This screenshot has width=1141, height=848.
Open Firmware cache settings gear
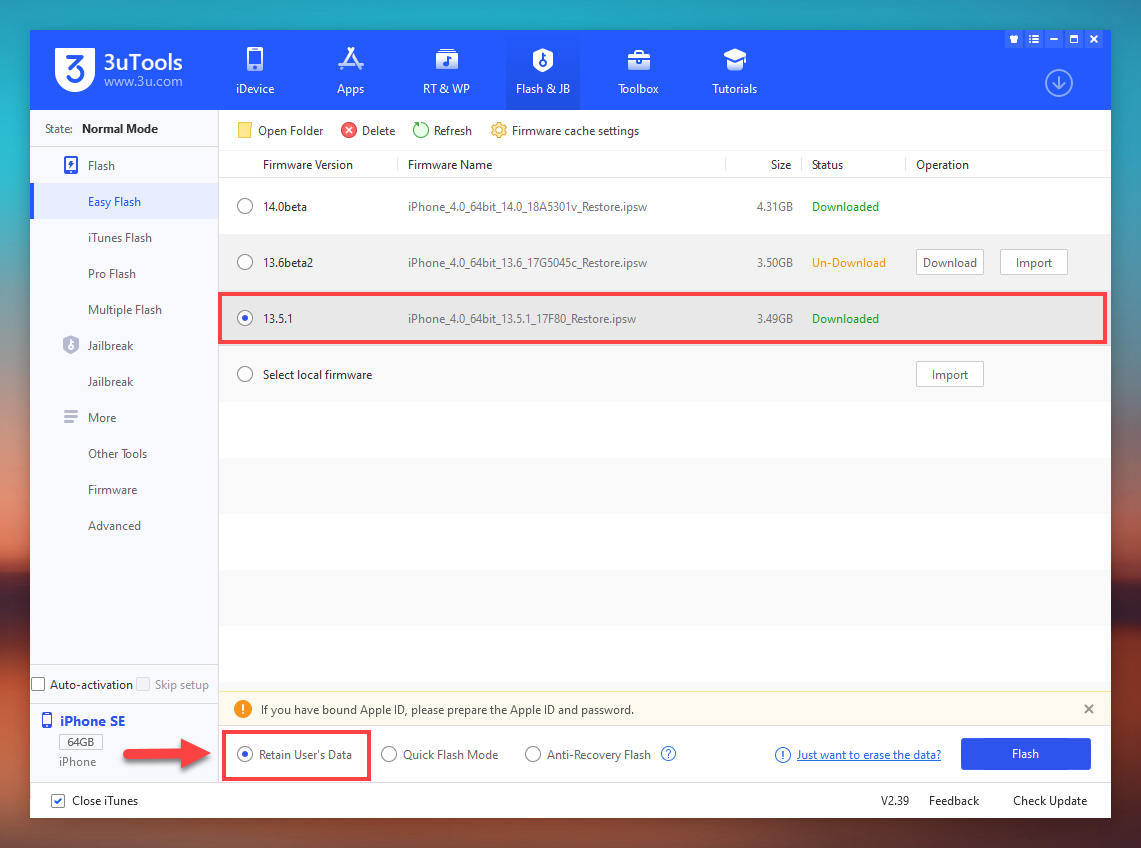pyautogui.click(x=499, y=131)
